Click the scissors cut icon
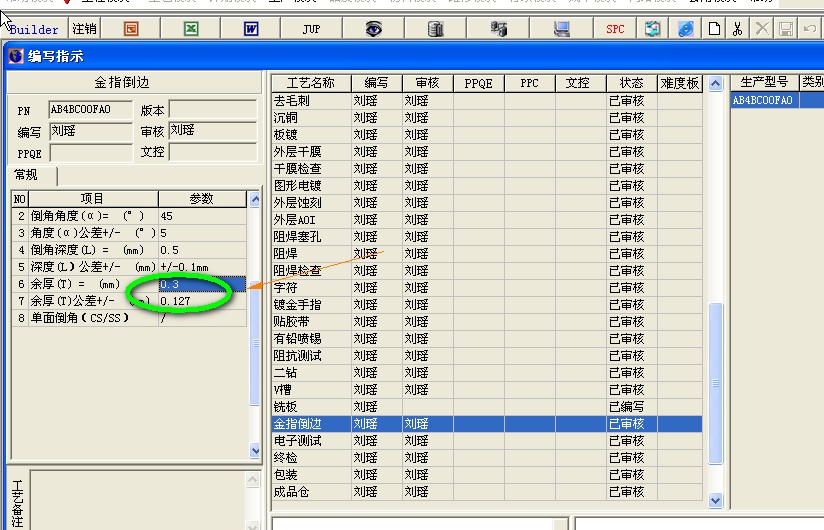Screen dimensions: 824x530 [738, 29]
